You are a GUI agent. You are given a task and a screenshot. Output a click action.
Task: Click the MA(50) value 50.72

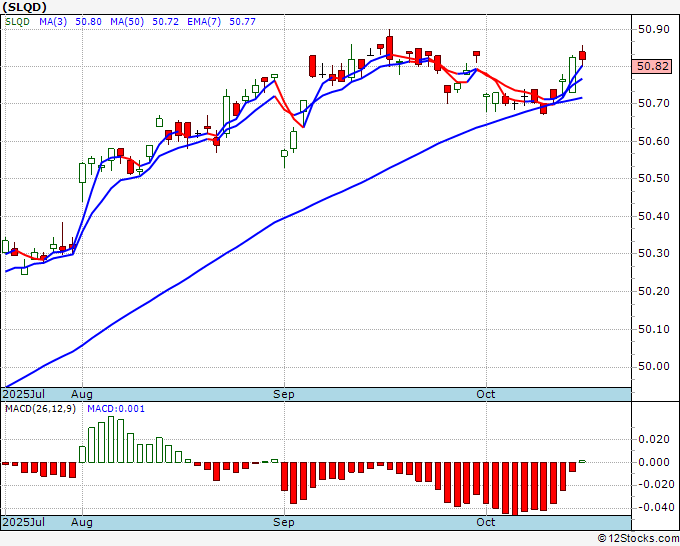coord(165,22)
